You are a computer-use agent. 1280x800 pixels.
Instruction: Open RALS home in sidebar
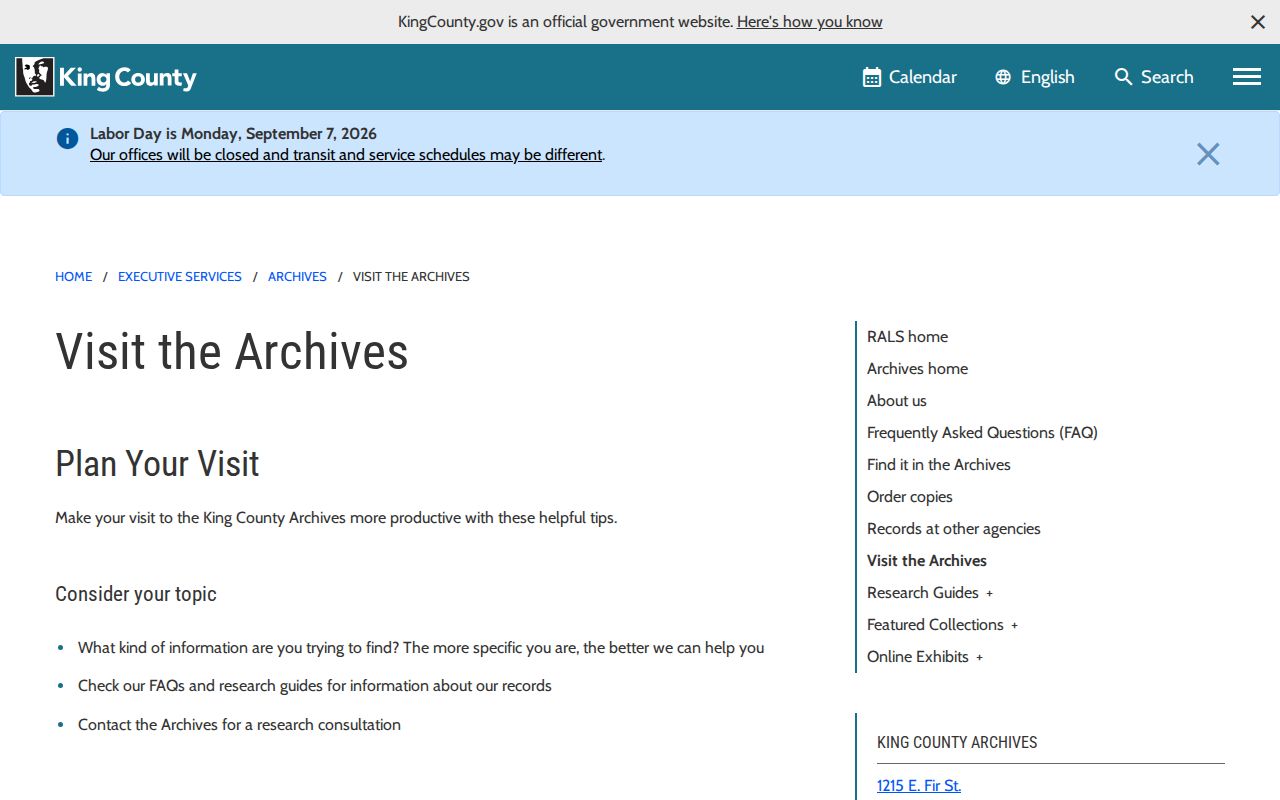907,337
